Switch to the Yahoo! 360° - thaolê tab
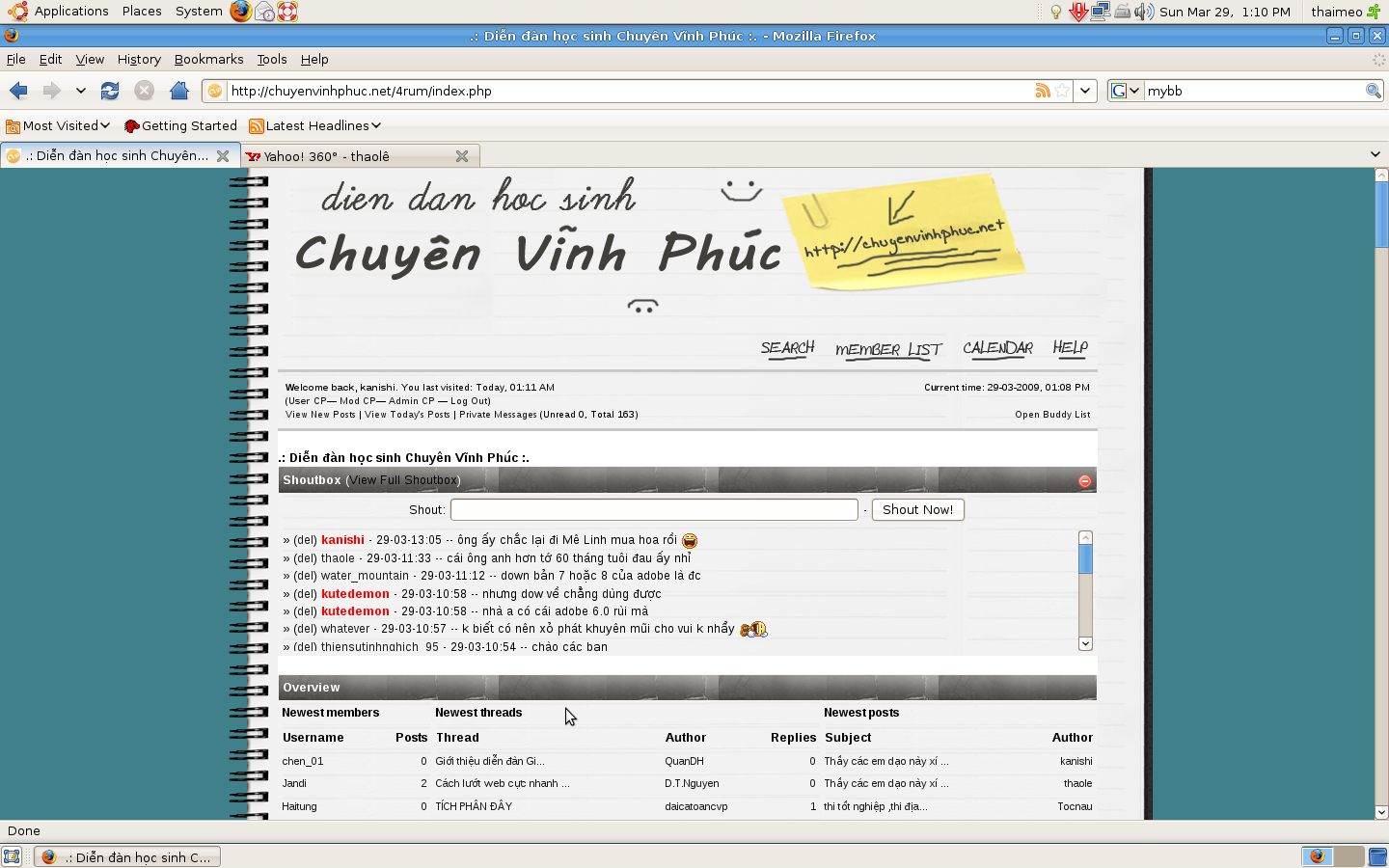Viewport: 1389px width, 868px height. click(x=361, y=156)
